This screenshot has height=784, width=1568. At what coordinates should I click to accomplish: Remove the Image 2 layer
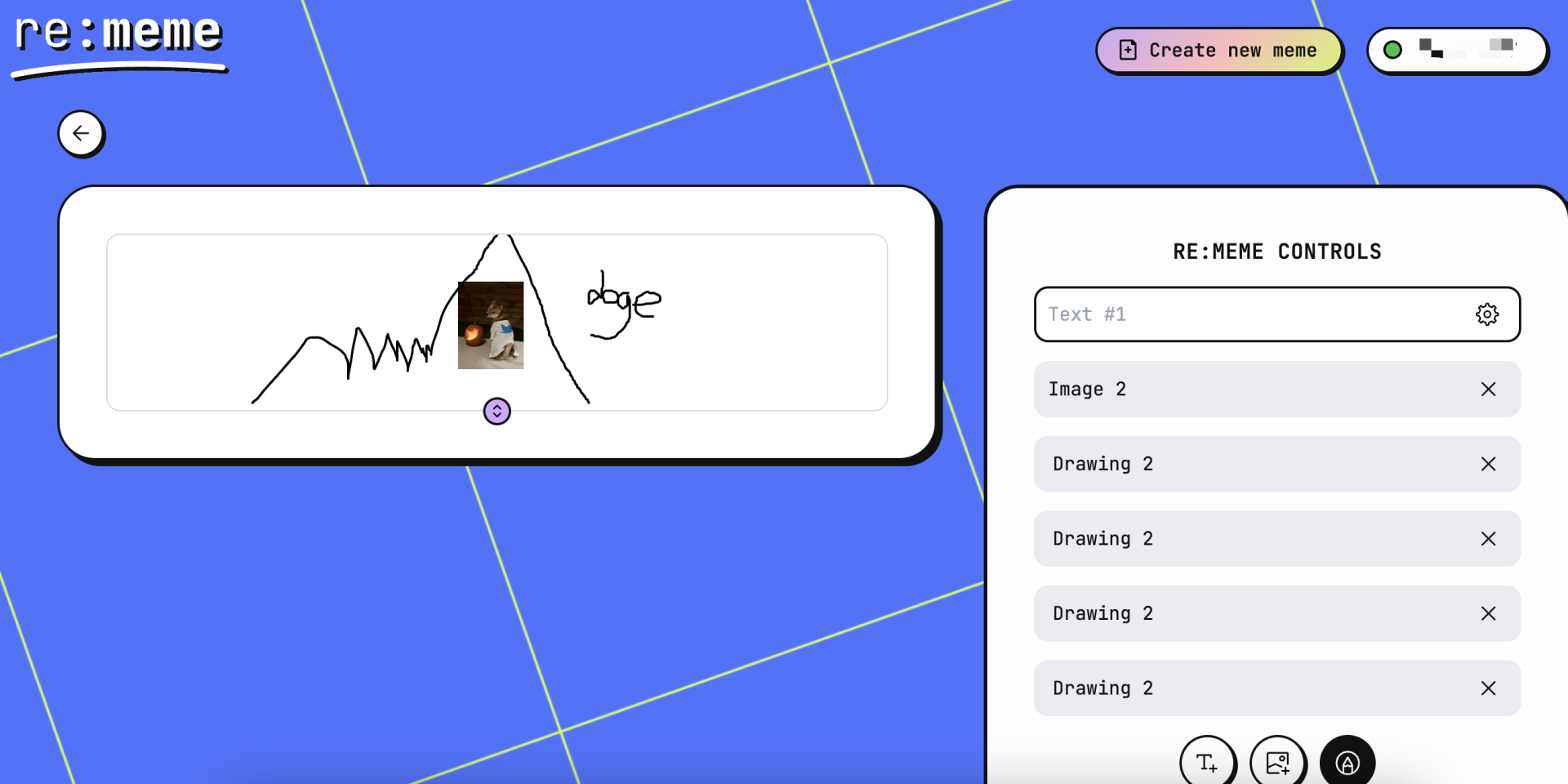pyautogui.click(x=1489, y=390)
